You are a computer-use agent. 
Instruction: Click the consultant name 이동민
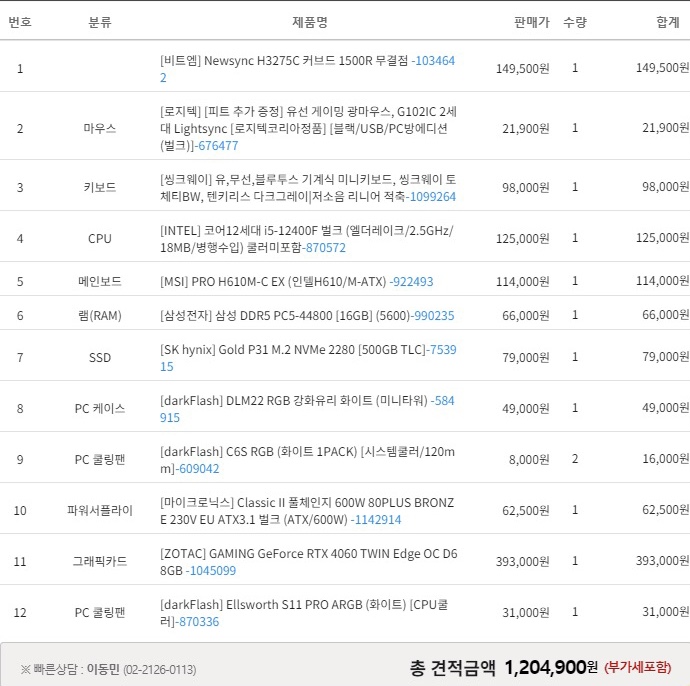[103, 670]
